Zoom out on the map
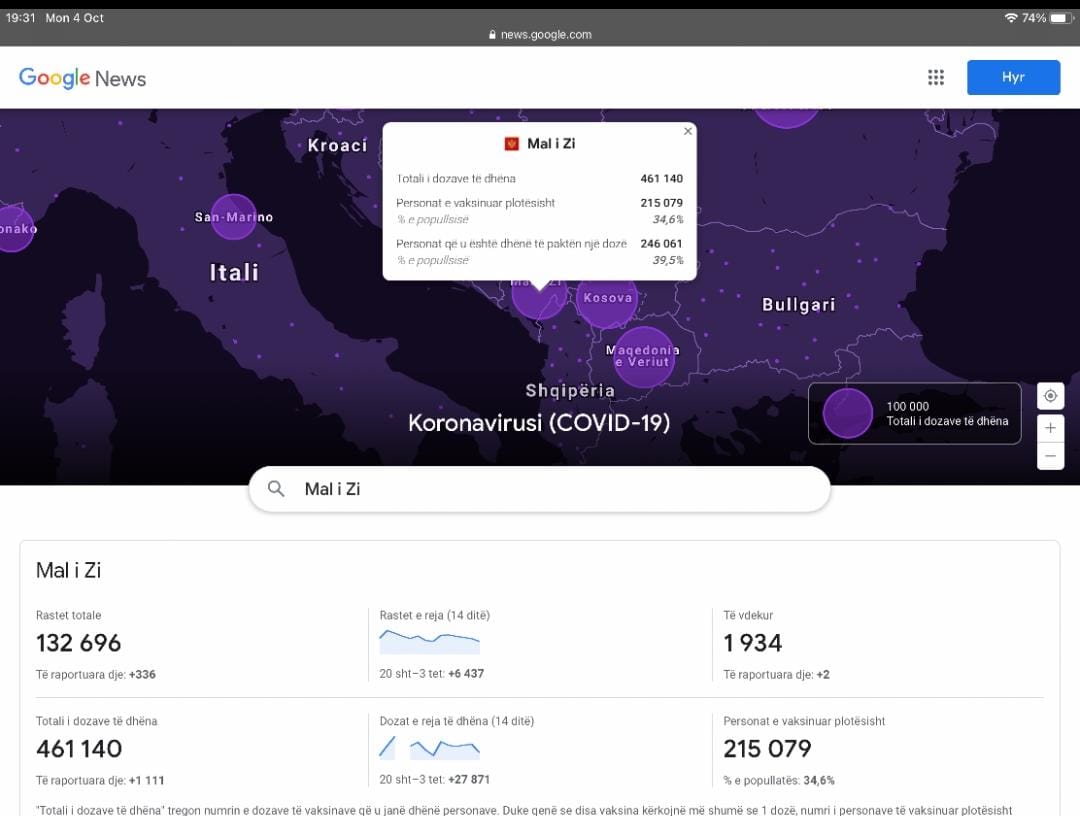The width and height of the screenshot is (1080, 816). tap(1050, 456)
